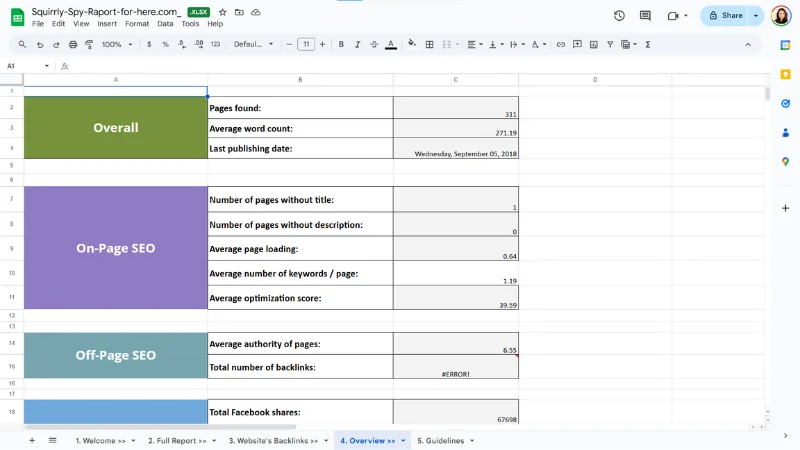Open the fill color picker
800x450 pixels.
[410, 45]
